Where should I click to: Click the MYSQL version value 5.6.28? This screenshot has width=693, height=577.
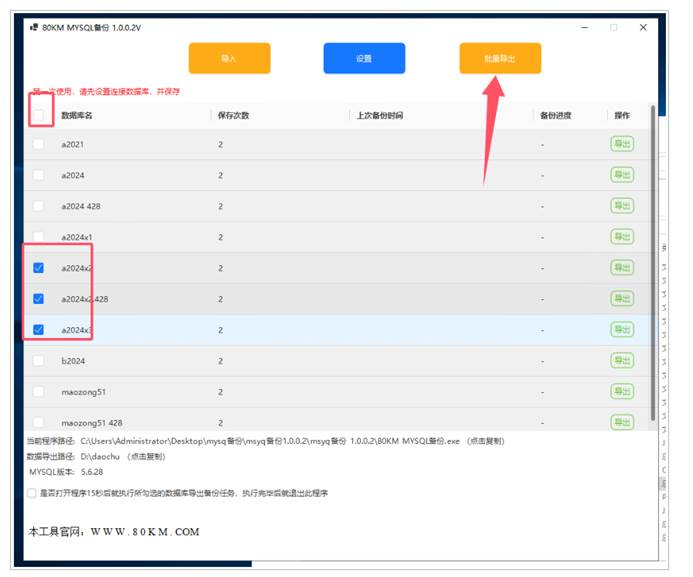[92, 472]
